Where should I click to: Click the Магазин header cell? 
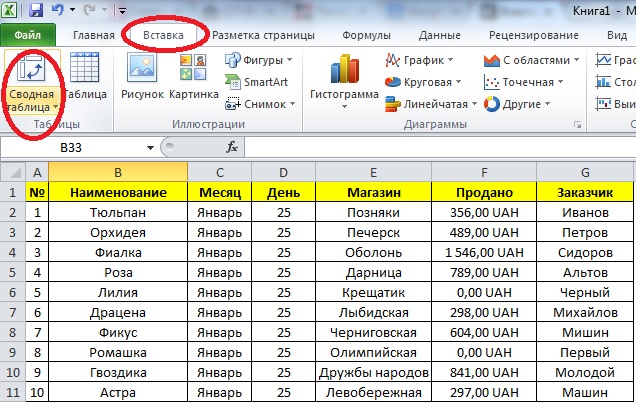pyautogui.click(x=373, y=192)
